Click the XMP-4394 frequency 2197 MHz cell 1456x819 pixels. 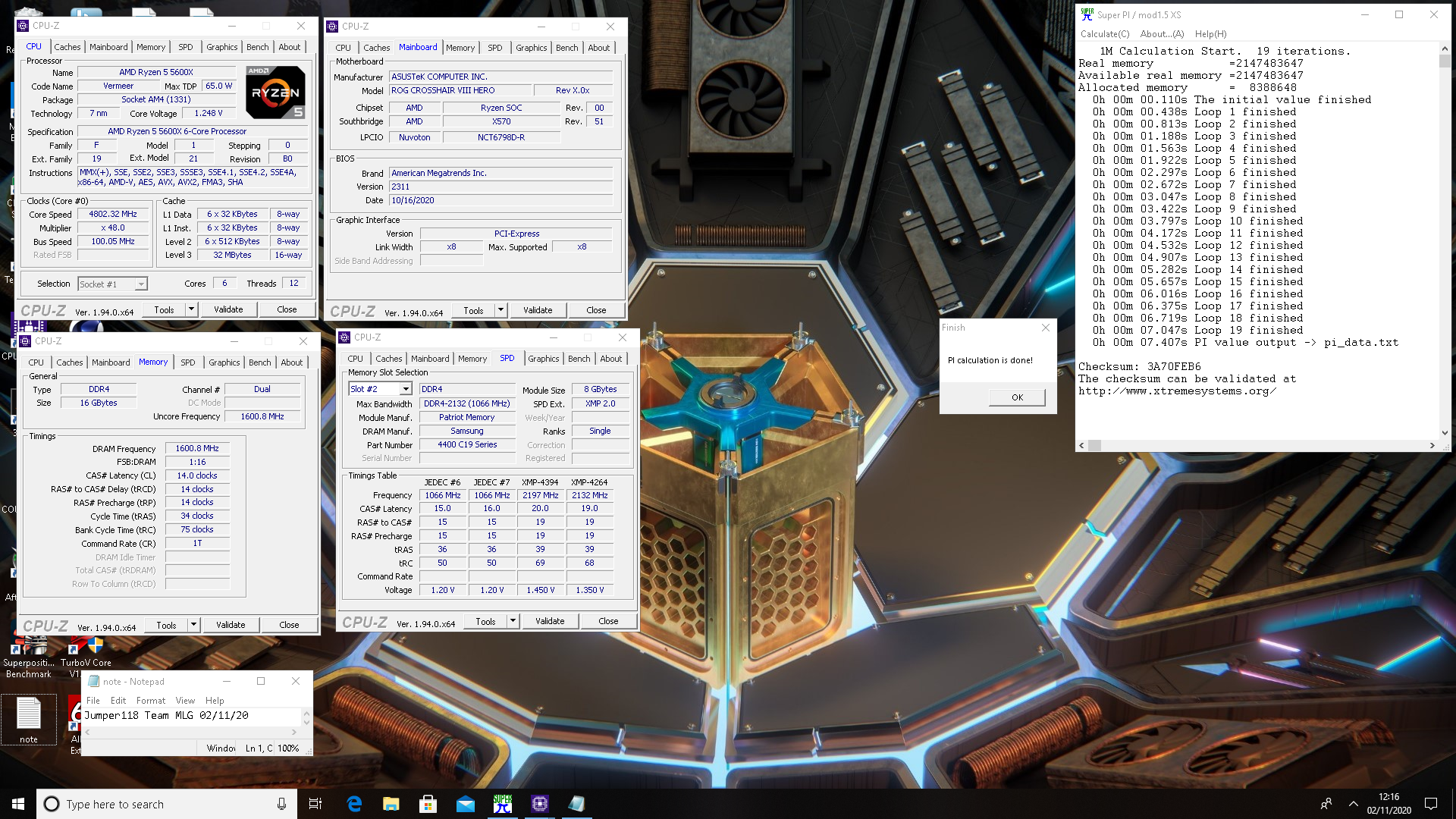tap(540, 495)
